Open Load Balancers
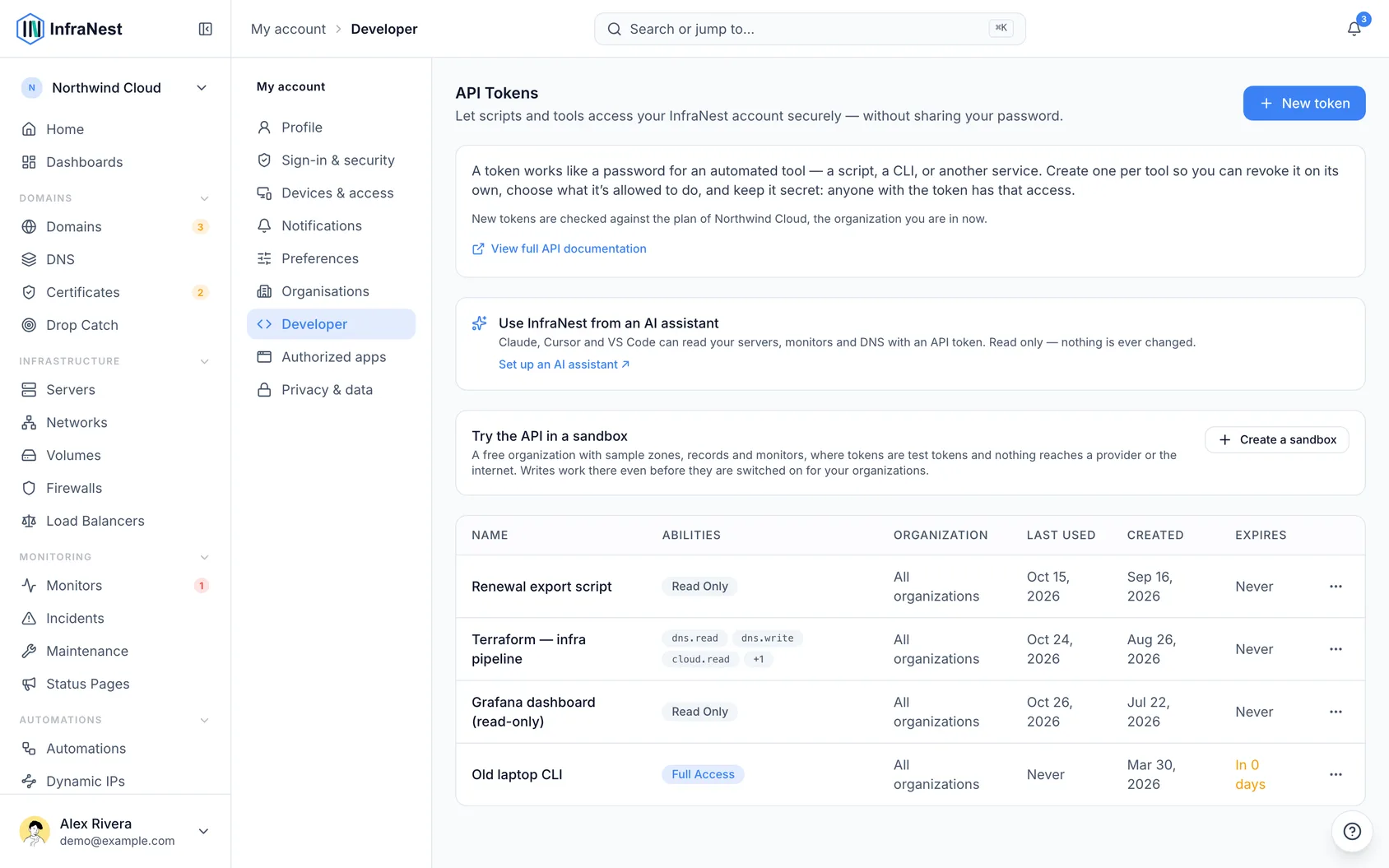Viewport: 1389px width, 868px height. point(115,521)
